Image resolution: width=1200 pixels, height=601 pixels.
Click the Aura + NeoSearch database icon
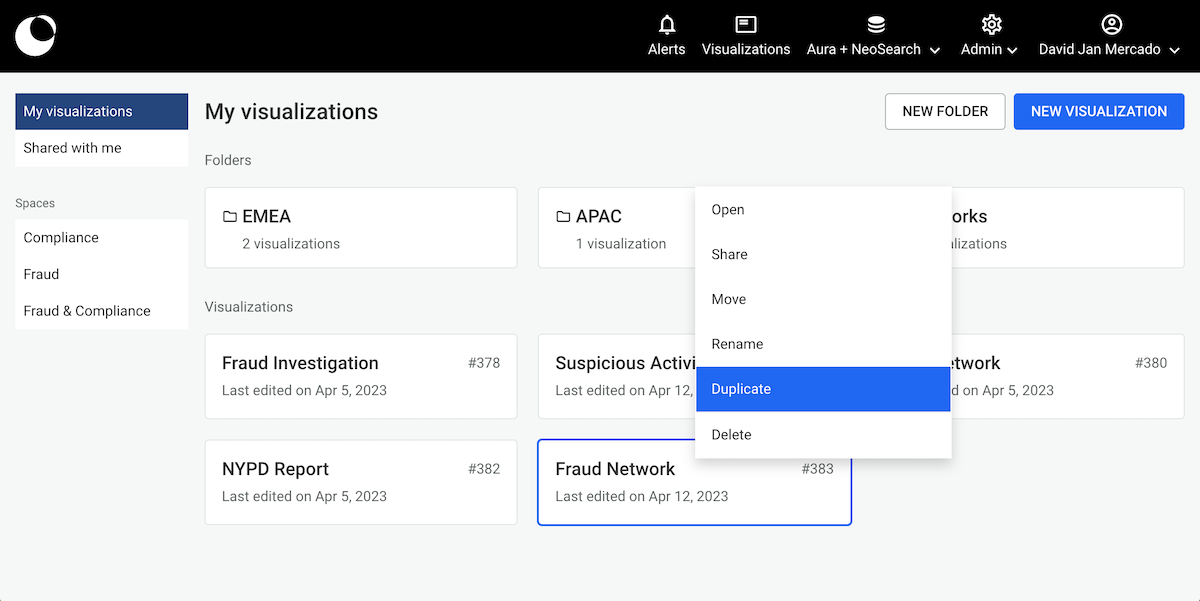pyautogui.click(x=875, y=25)
